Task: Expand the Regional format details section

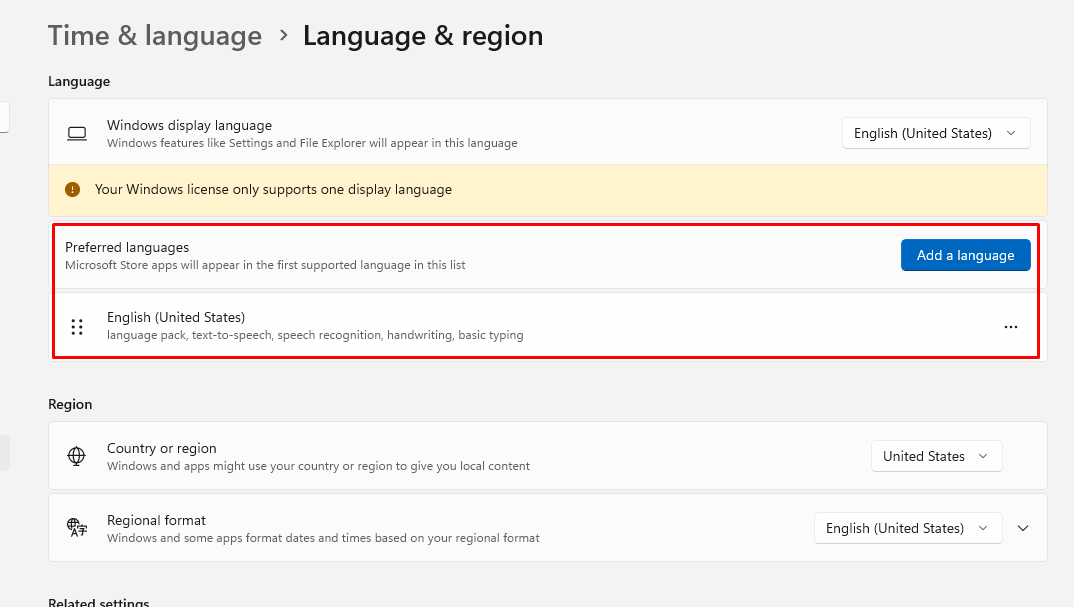Action: pyautogui.click(x=1023, y=528)
